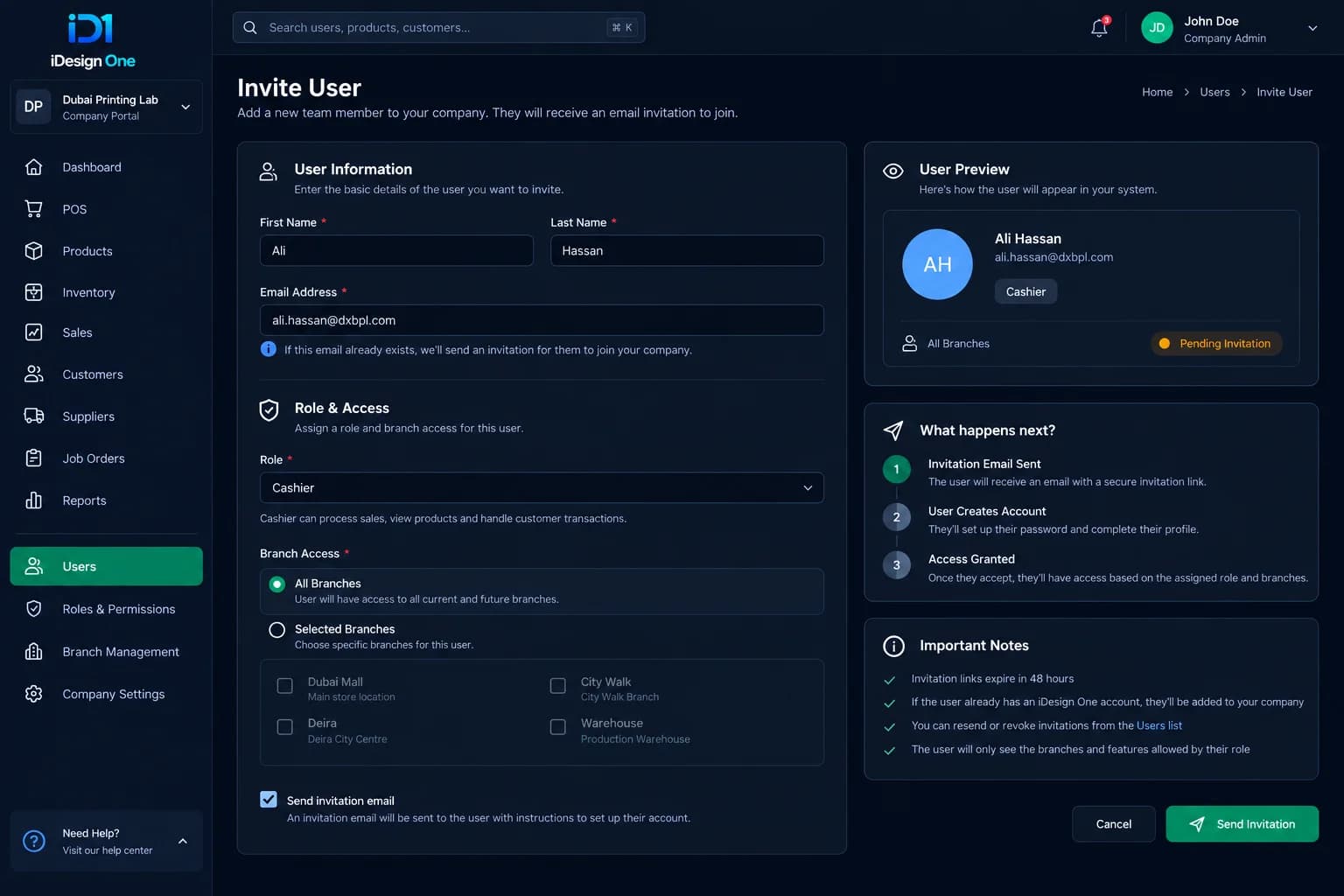Click step 1 Invitation Email Sent circle
Viewport: 1344px width, 896px height.
tap(896, 470)
